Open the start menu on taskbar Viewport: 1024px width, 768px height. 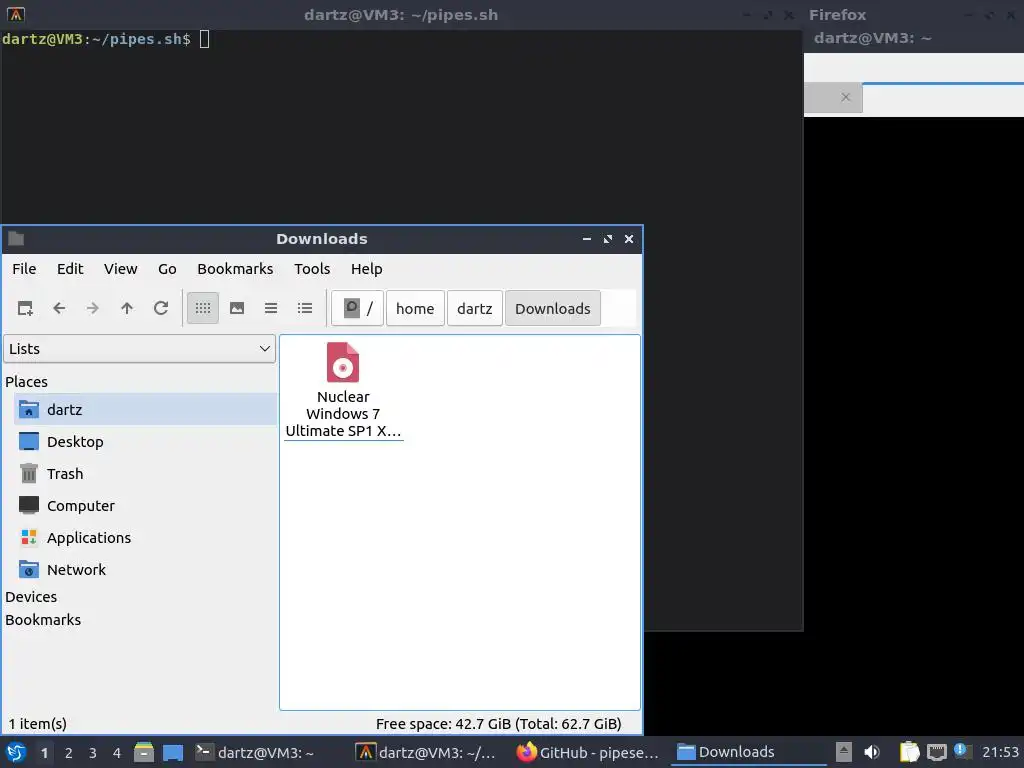pyautogui.click(x=16, y=752)
